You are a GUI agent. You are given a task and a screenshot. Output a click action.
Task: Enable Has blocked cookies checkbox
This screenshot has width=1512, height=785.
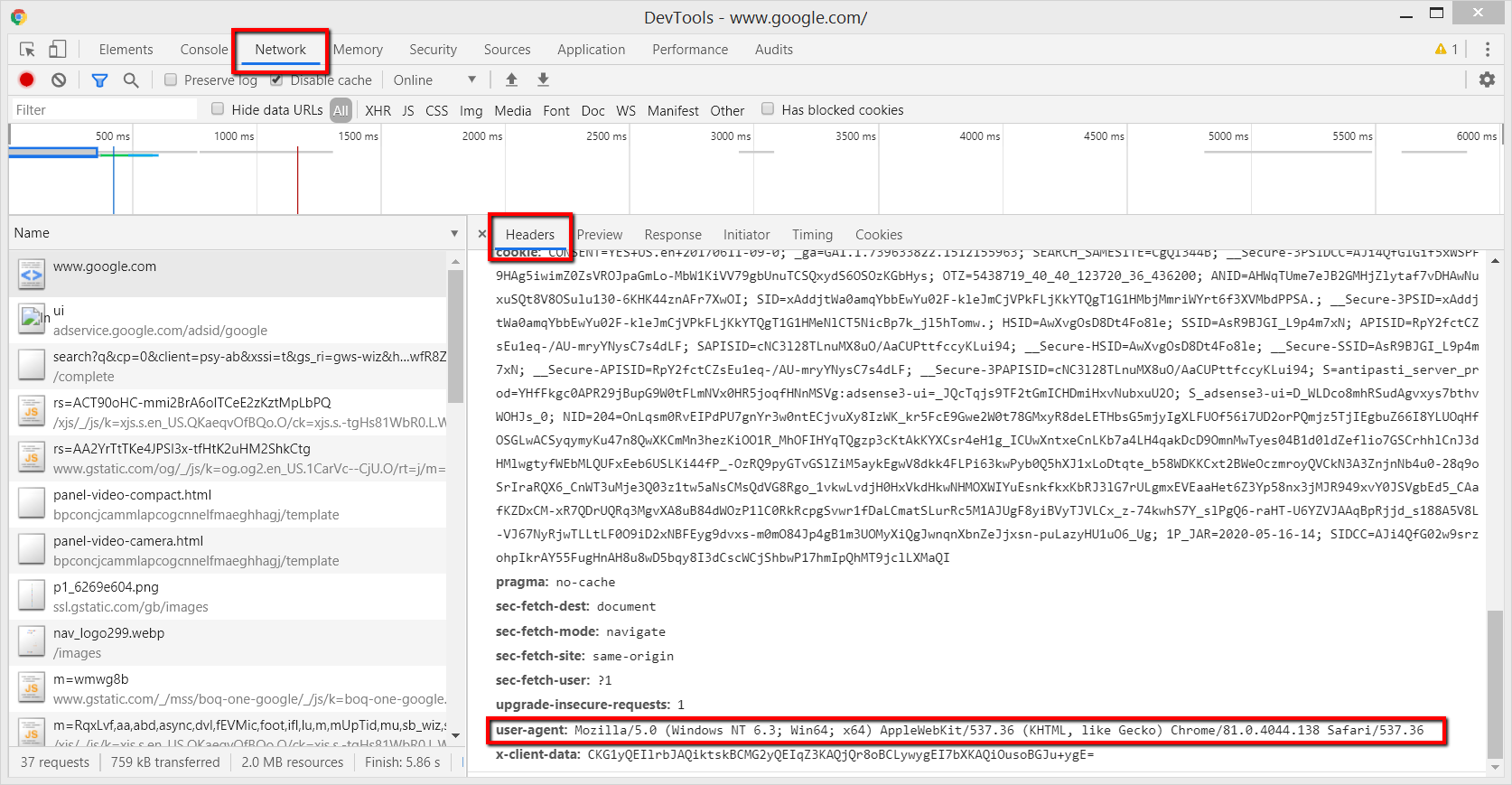(768, 109)
